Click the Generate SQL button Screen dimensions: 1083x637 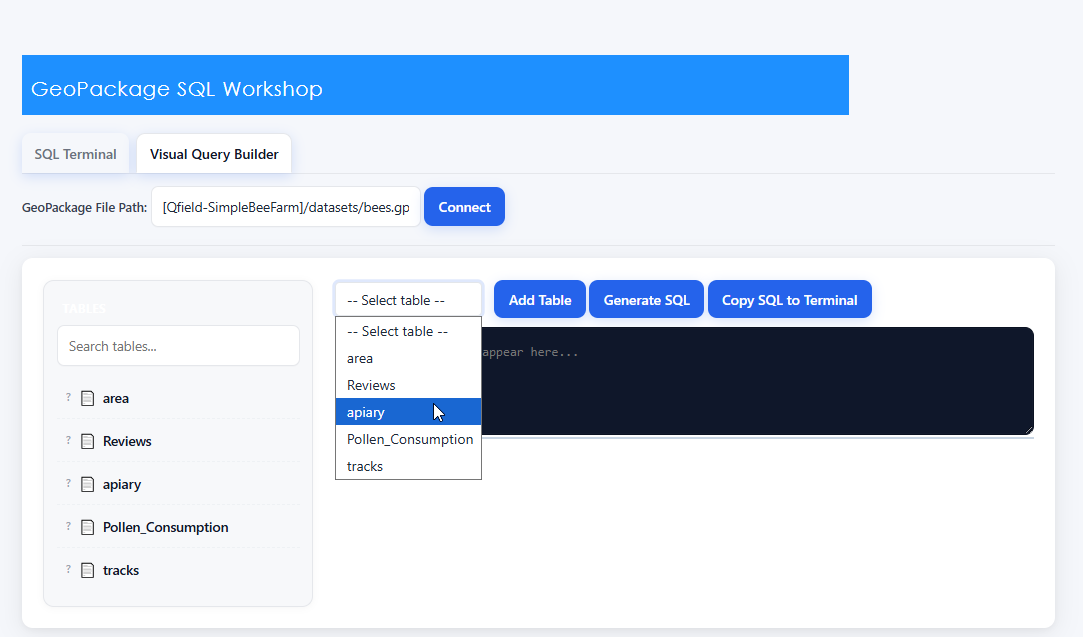[646, 300]
